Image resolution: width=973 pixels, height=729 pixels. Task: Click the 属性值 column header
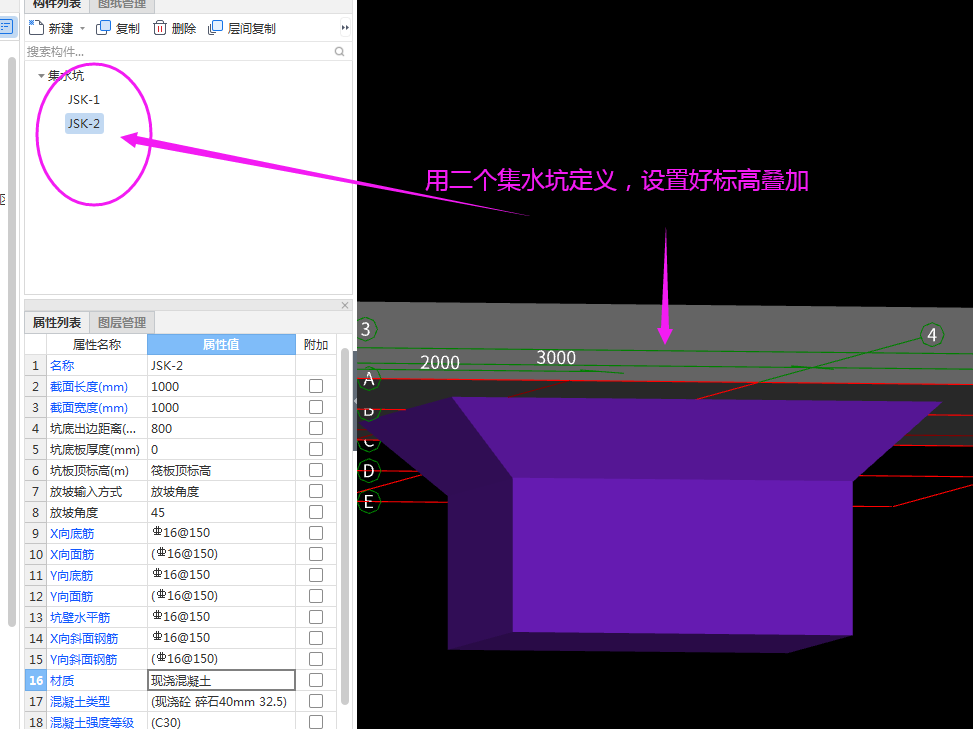click(x=221, y=344)
